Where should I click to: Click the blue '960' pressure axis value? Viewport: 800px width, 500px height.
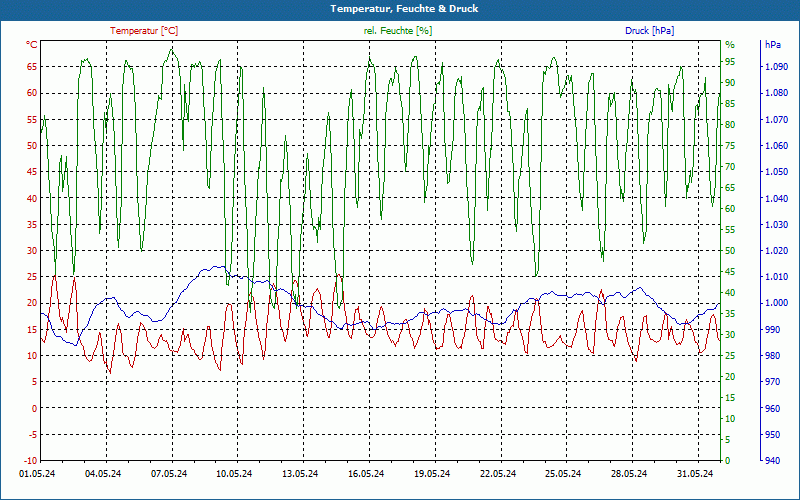[773, 408]
